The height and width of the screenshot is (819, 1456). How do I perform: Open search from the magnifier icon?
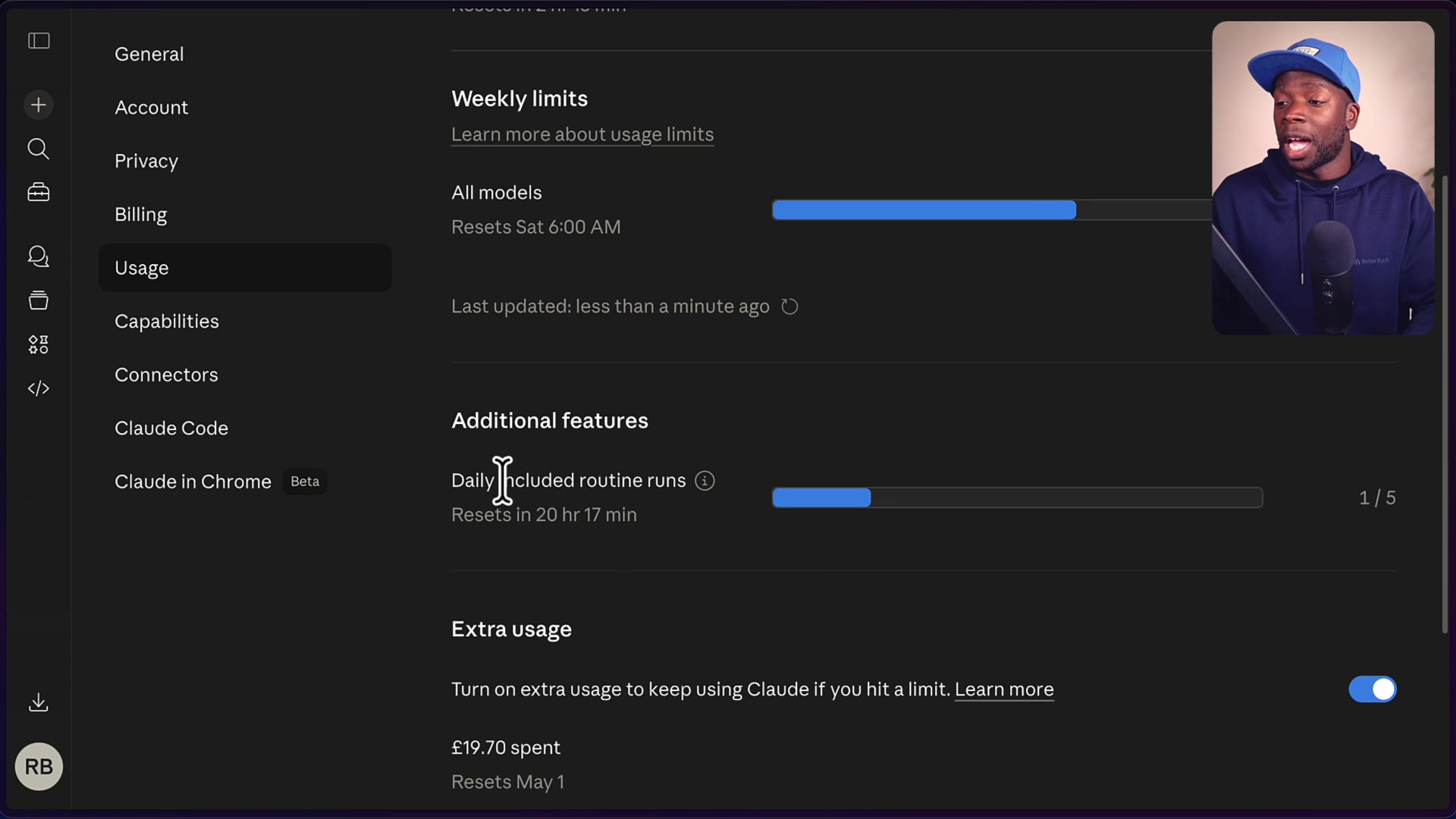click(39, 149)
